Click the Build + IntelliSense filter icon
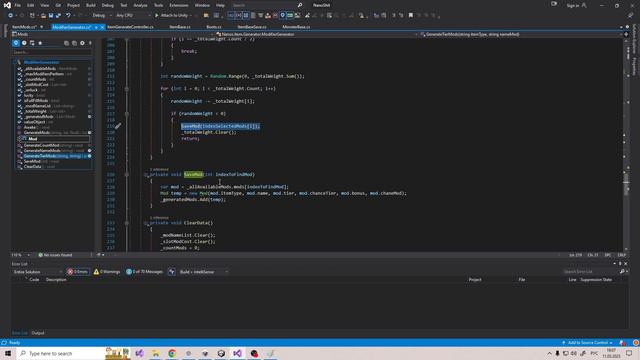 (172, 271)
